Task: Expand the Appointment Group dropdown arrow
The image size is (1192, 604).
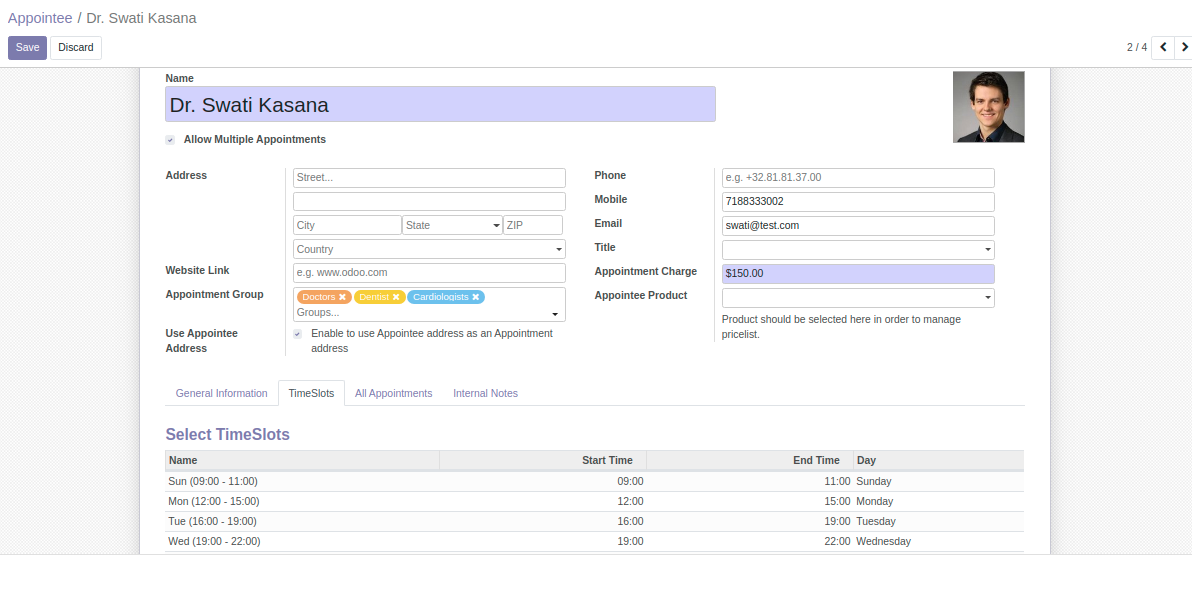Action: pos(555,314)
